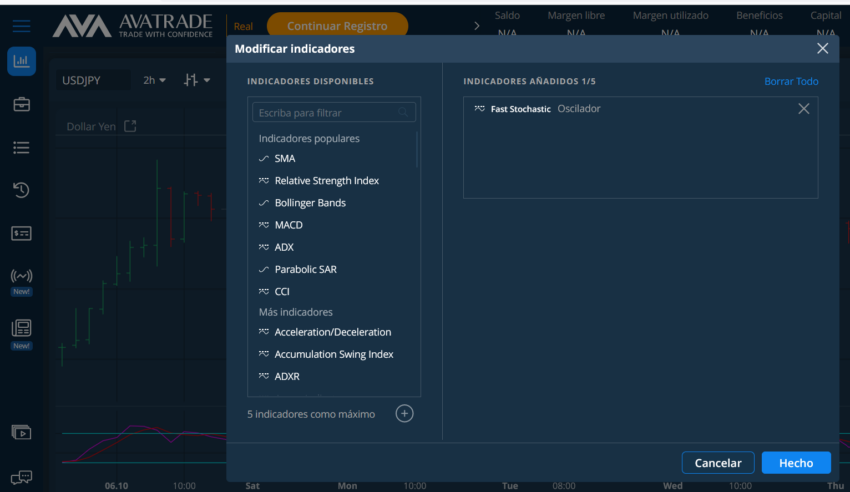Click the Borrar Todo link
The image size is (850, 492).
(x=791, y=81)
